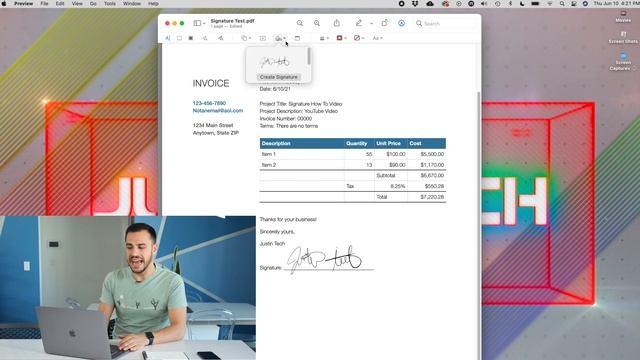Select the Redact selection tool
Viewport: 640px width, 360px height.
[191, 38]
